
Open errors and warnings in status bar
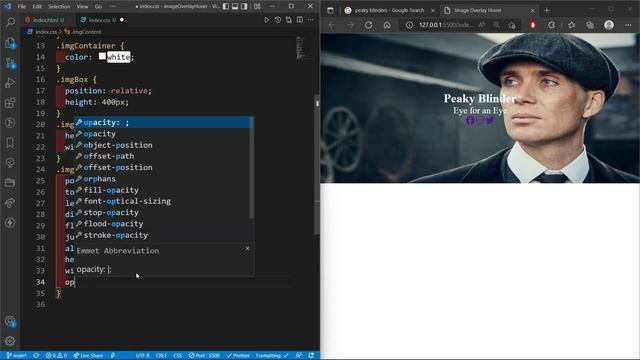[56, 356]
